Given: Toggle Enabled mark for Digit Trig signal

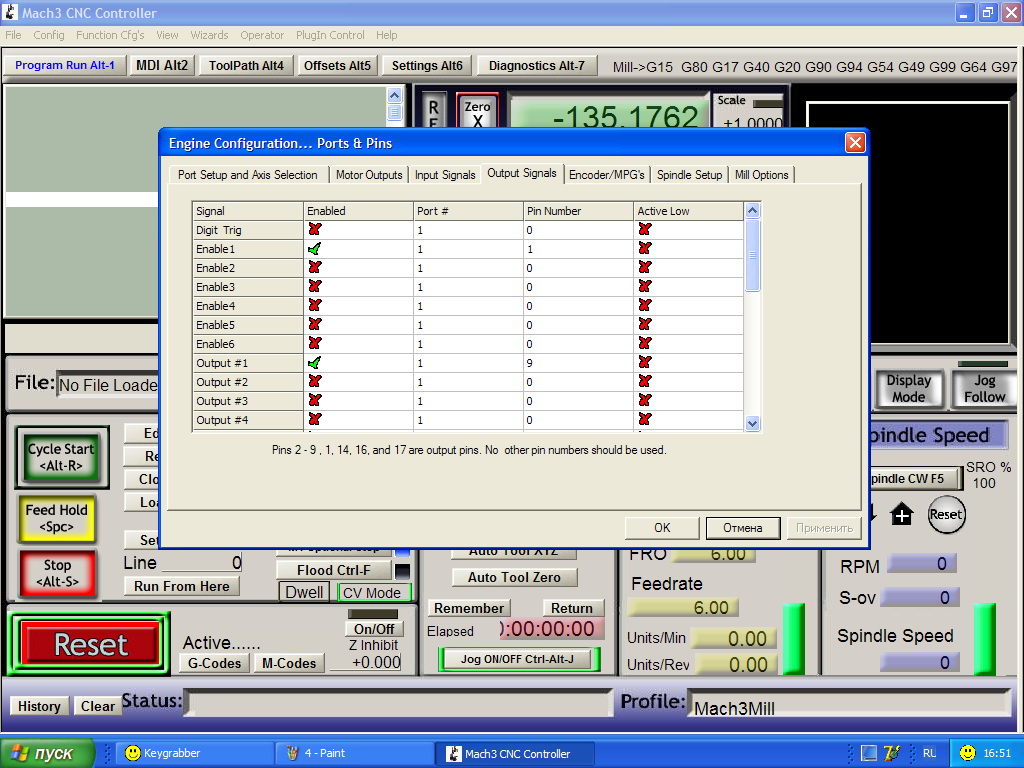Looking at the screenshot, I should pos(315,229).
